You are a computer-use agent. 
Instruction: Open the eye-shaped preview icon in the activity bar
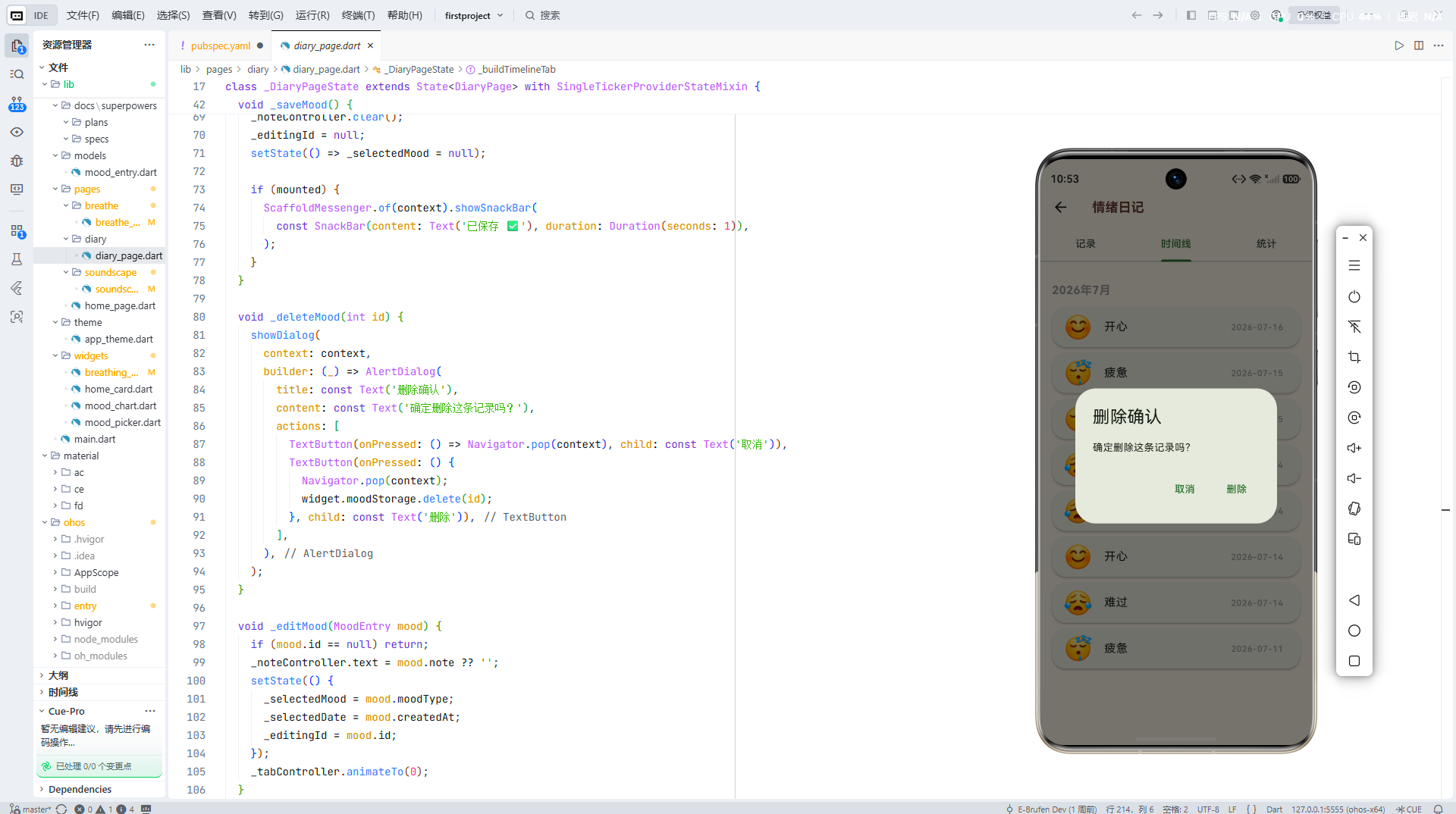click(x=17, y=132)
